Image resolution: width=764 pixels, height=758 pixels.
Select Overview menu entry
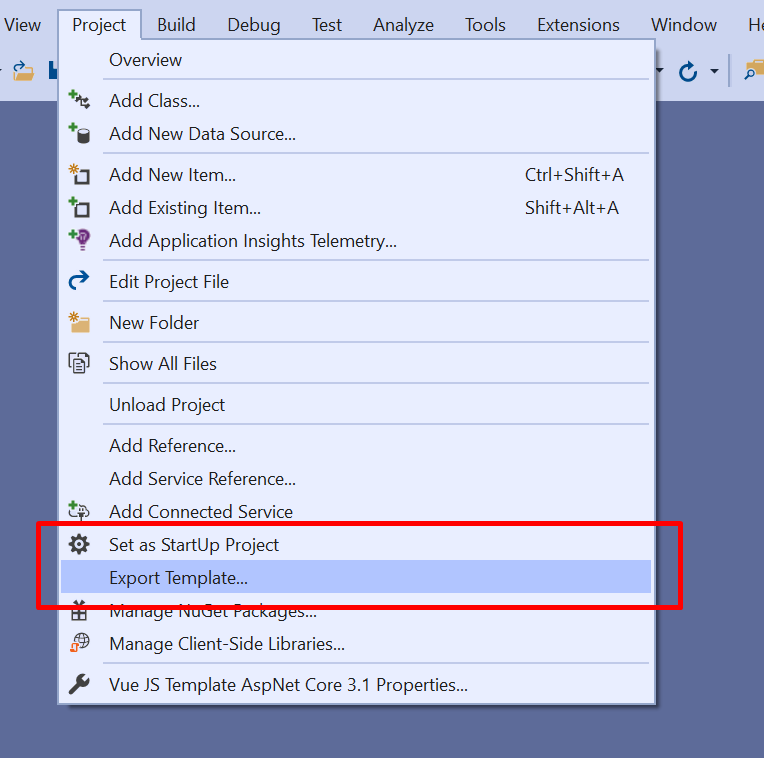[356, 60]
